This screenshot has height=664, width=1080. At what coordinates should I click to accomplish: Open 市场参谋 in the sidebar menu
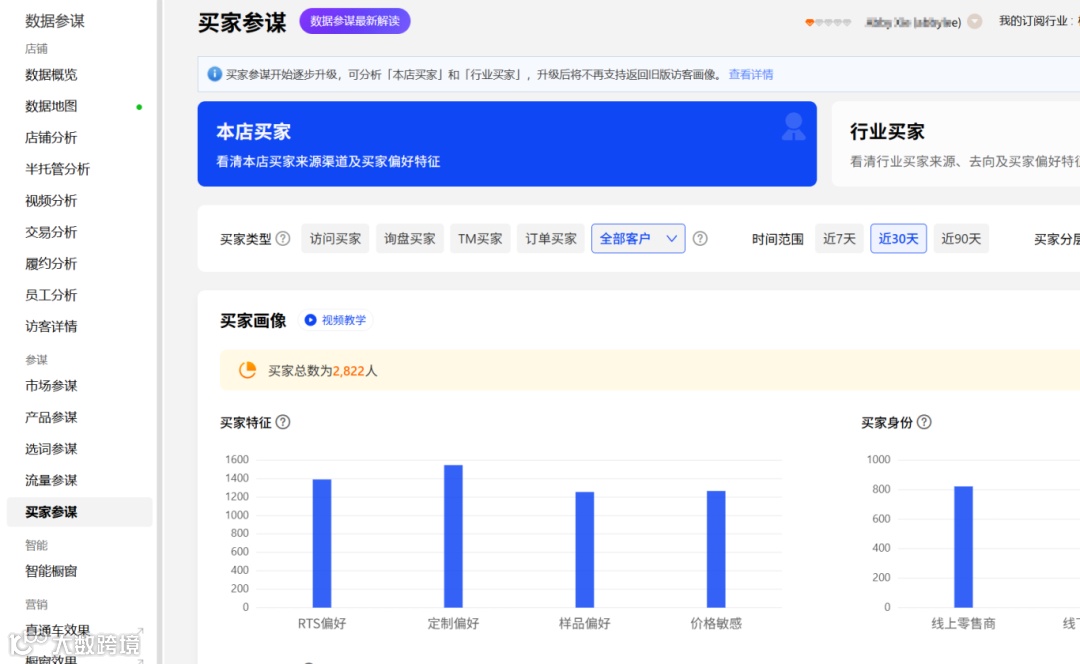click(50, 386)
